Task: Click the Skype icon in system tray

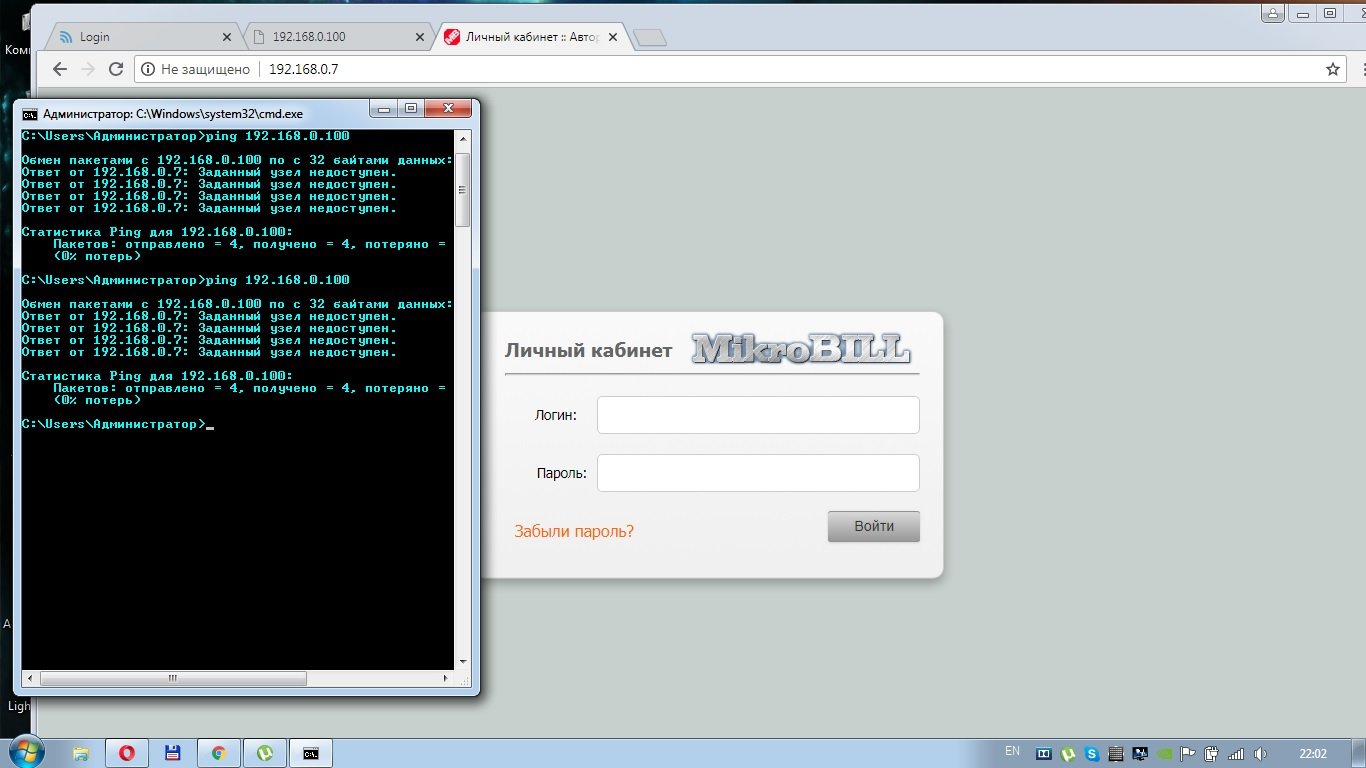Action: (1092, 754)
